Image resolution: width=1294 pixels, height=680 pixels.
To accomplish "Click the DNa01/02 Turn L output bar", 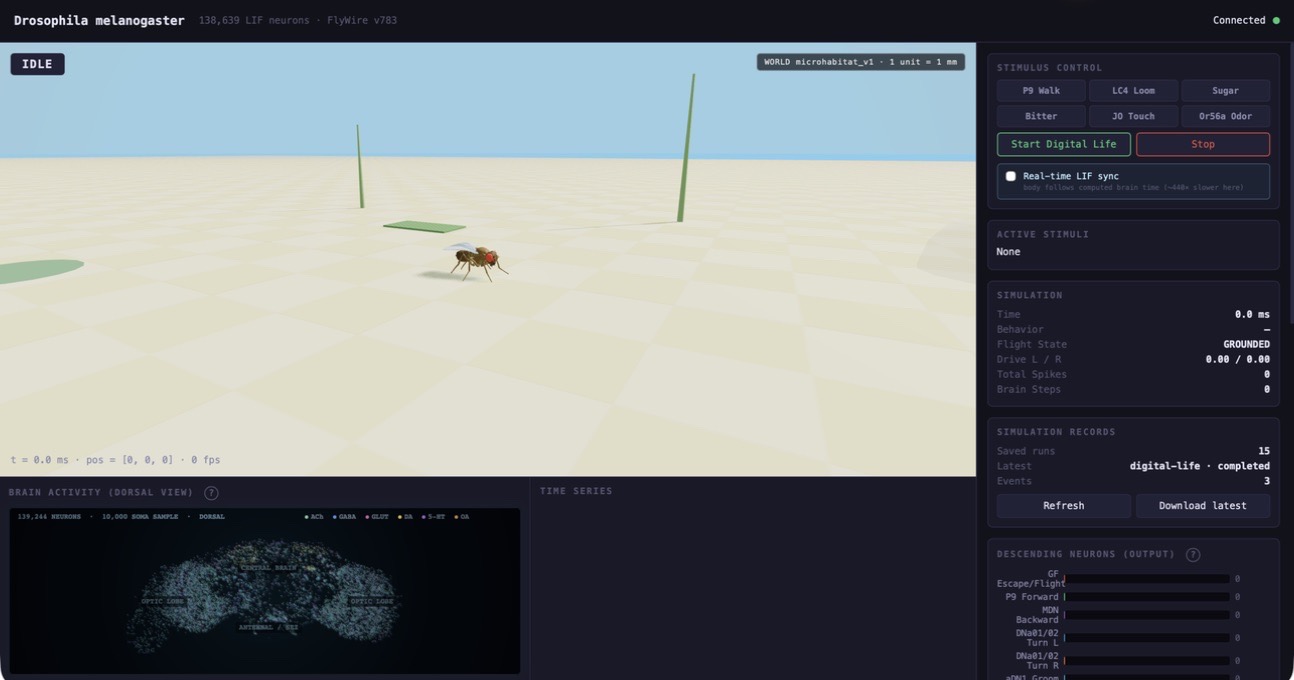I will [x=1147, y=637].
